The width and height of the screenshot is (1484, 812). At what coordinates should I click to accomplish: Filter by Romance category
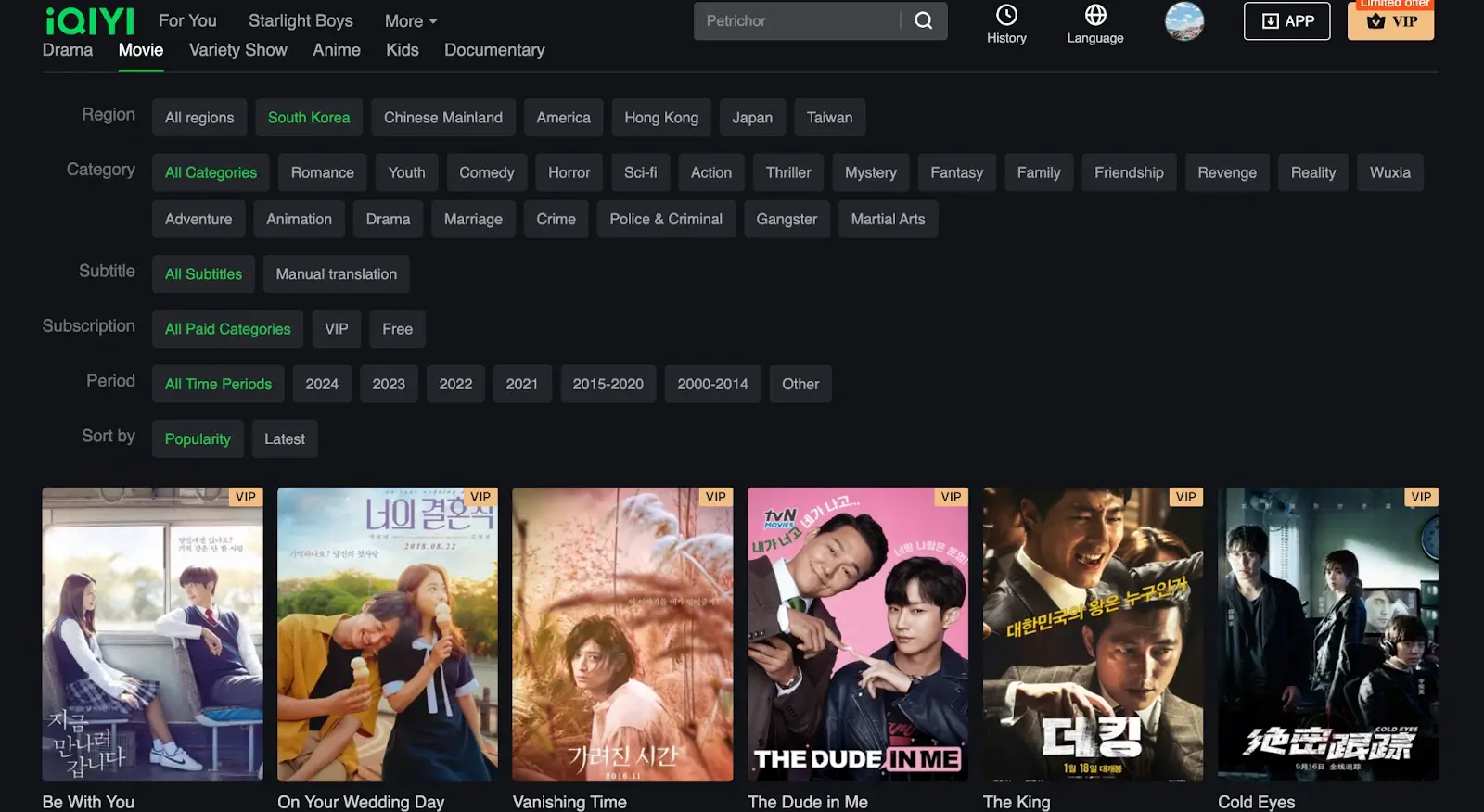click(323, 172)
